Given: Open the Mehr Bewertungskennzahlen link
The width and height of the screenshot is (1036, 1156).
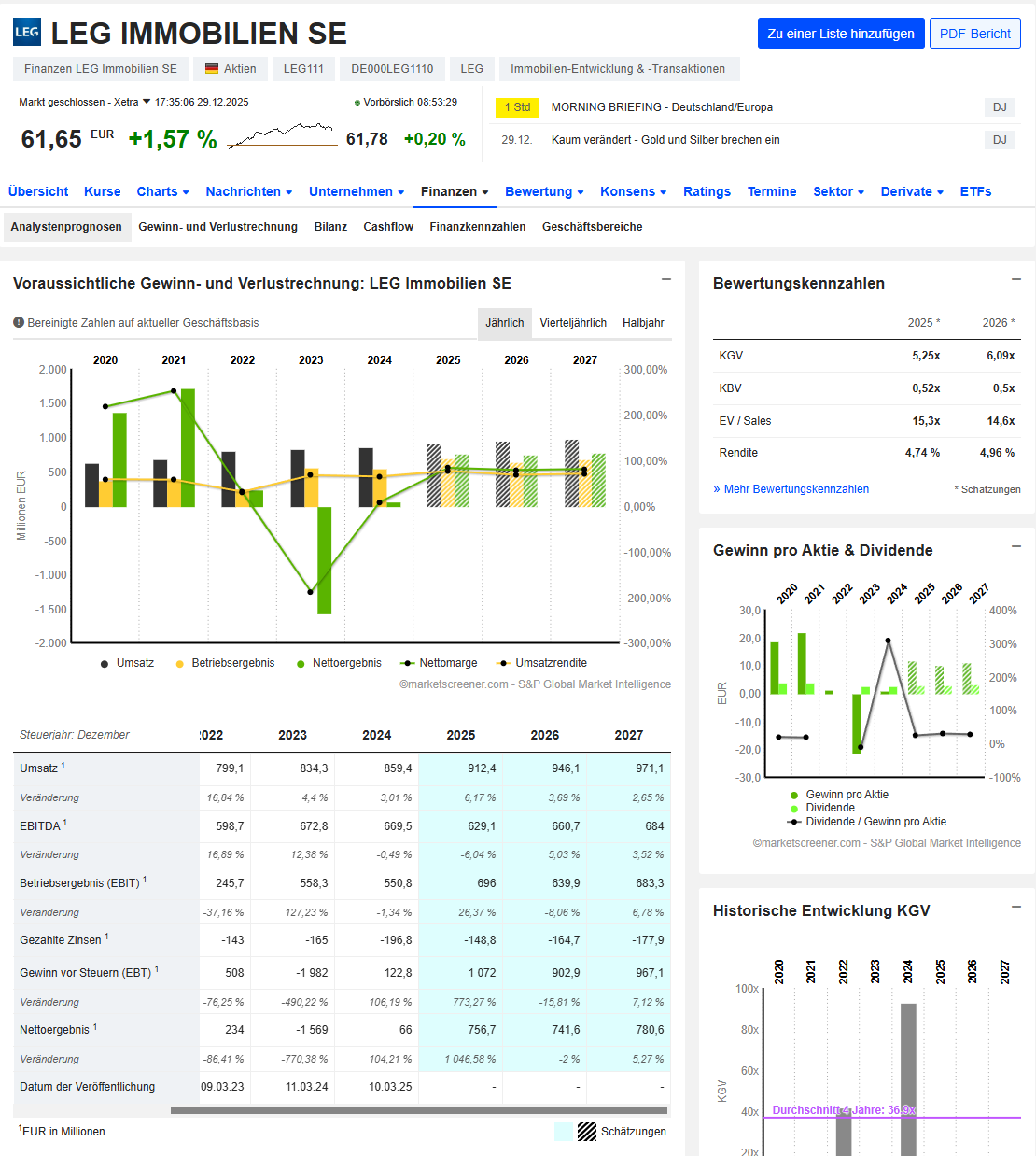Looking at the screenshot, I should (x=791, y=489).
